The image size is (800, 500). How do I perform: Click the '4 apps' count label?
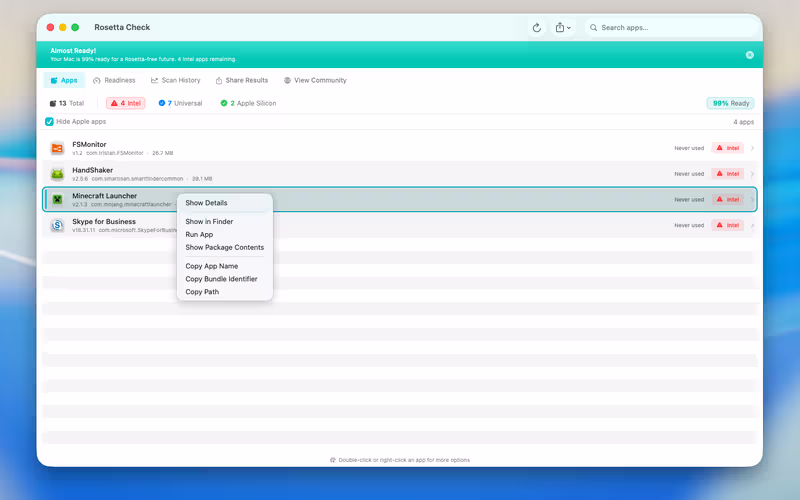[x=743, y=122]
